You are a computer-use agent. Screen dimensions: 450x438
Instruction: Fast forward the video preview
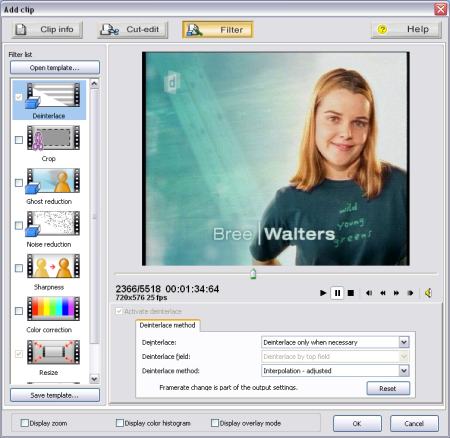396,293
